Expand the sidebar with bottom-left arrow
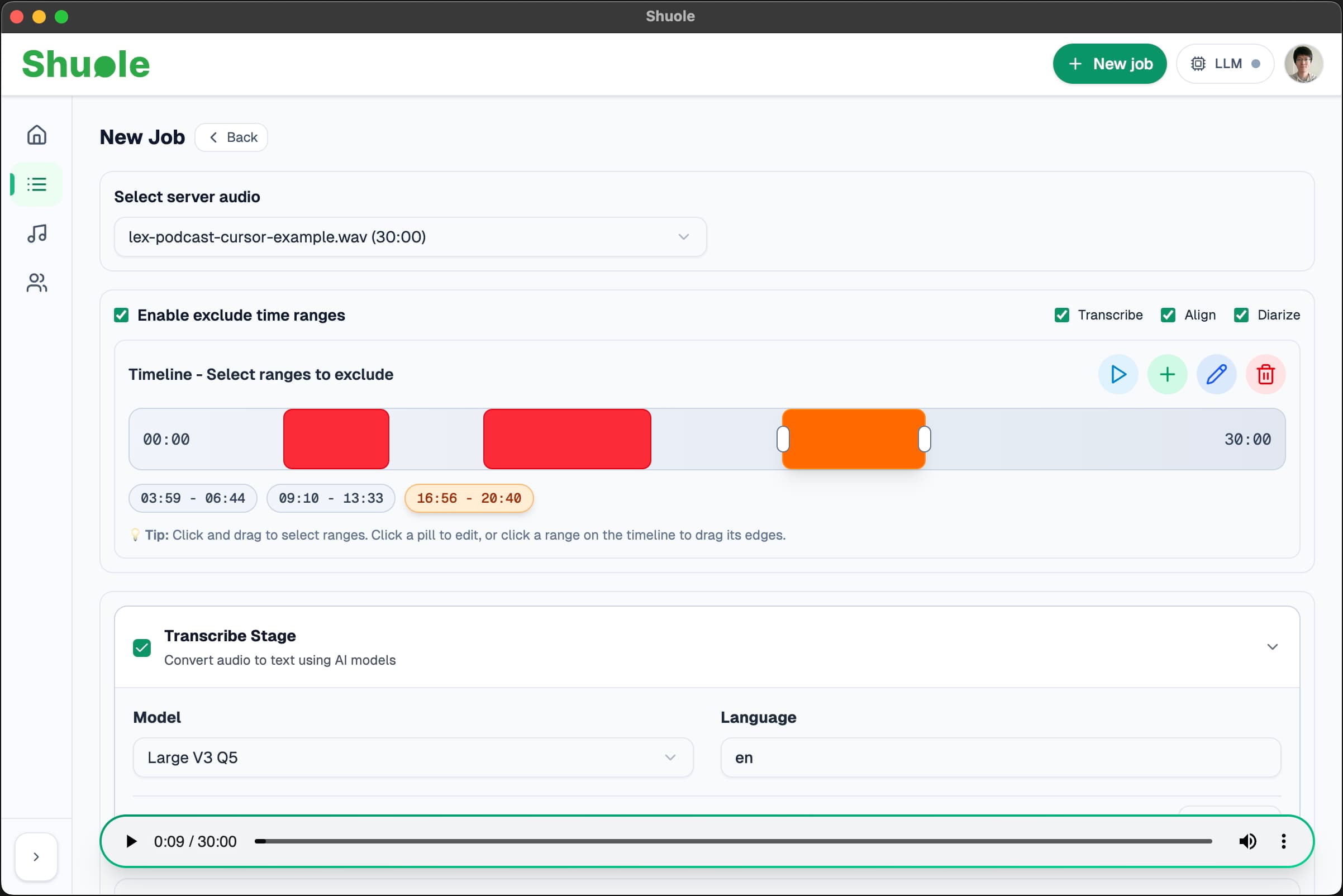Screen dimensions: 1343x896 coord(36,856)
